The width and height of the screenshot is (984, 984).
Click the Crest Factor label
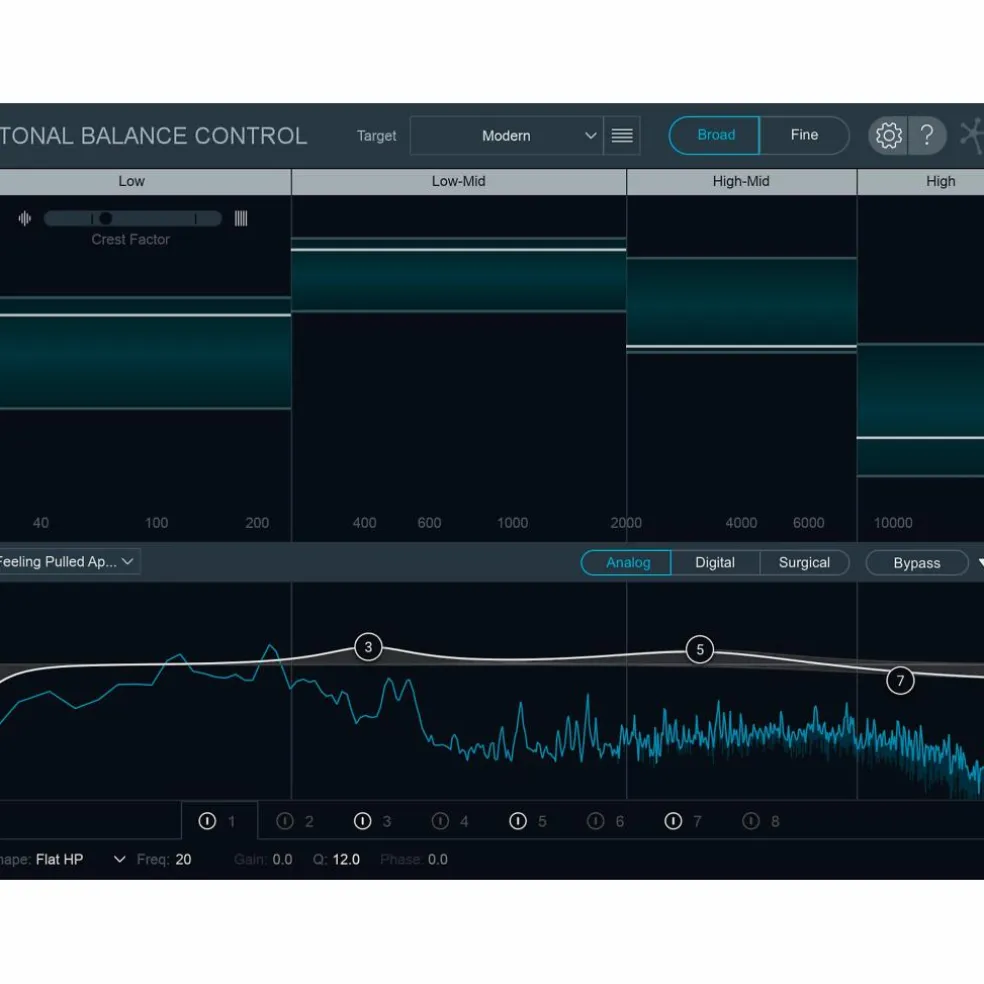click(131, 239)
